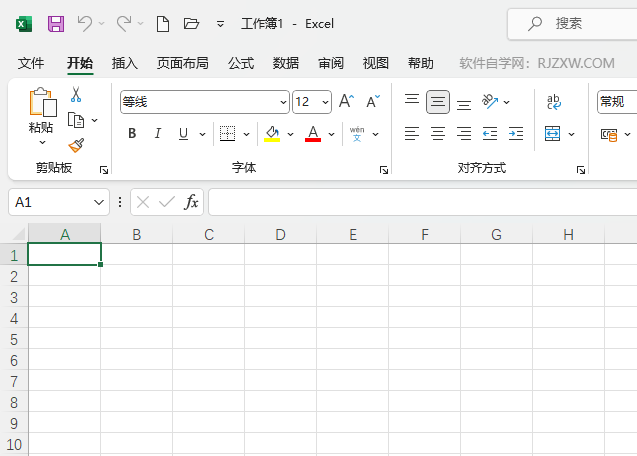
Task: Toggle Bold formatting
Action: click(x=132, y=133)
